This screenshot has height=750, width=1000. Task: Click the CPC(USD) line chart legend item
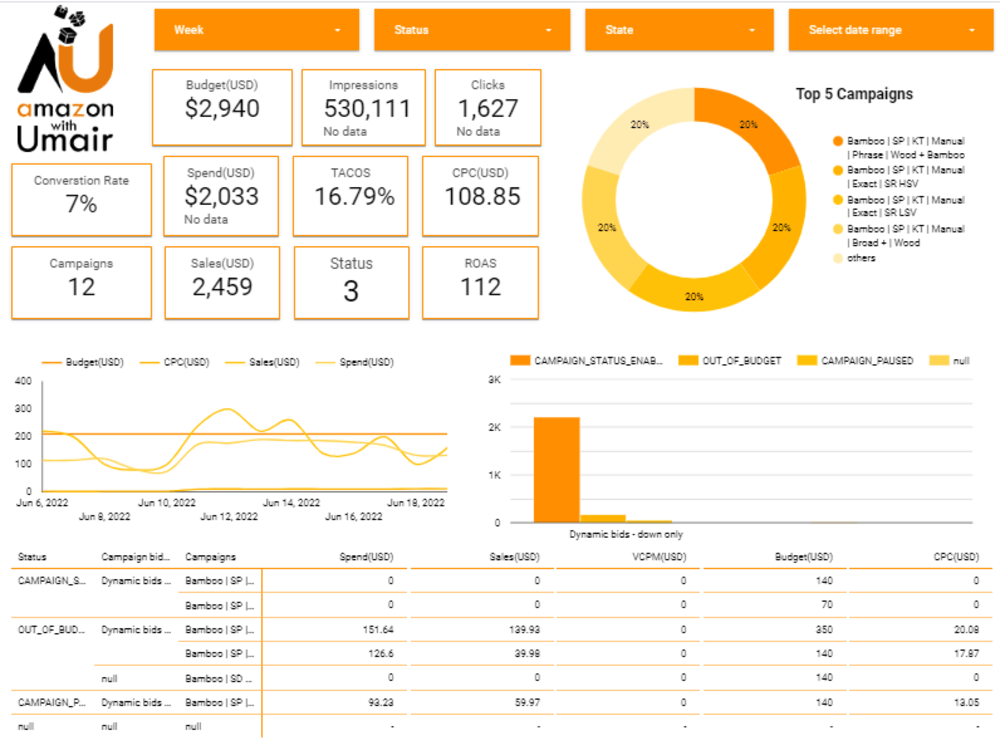point(175,362)
